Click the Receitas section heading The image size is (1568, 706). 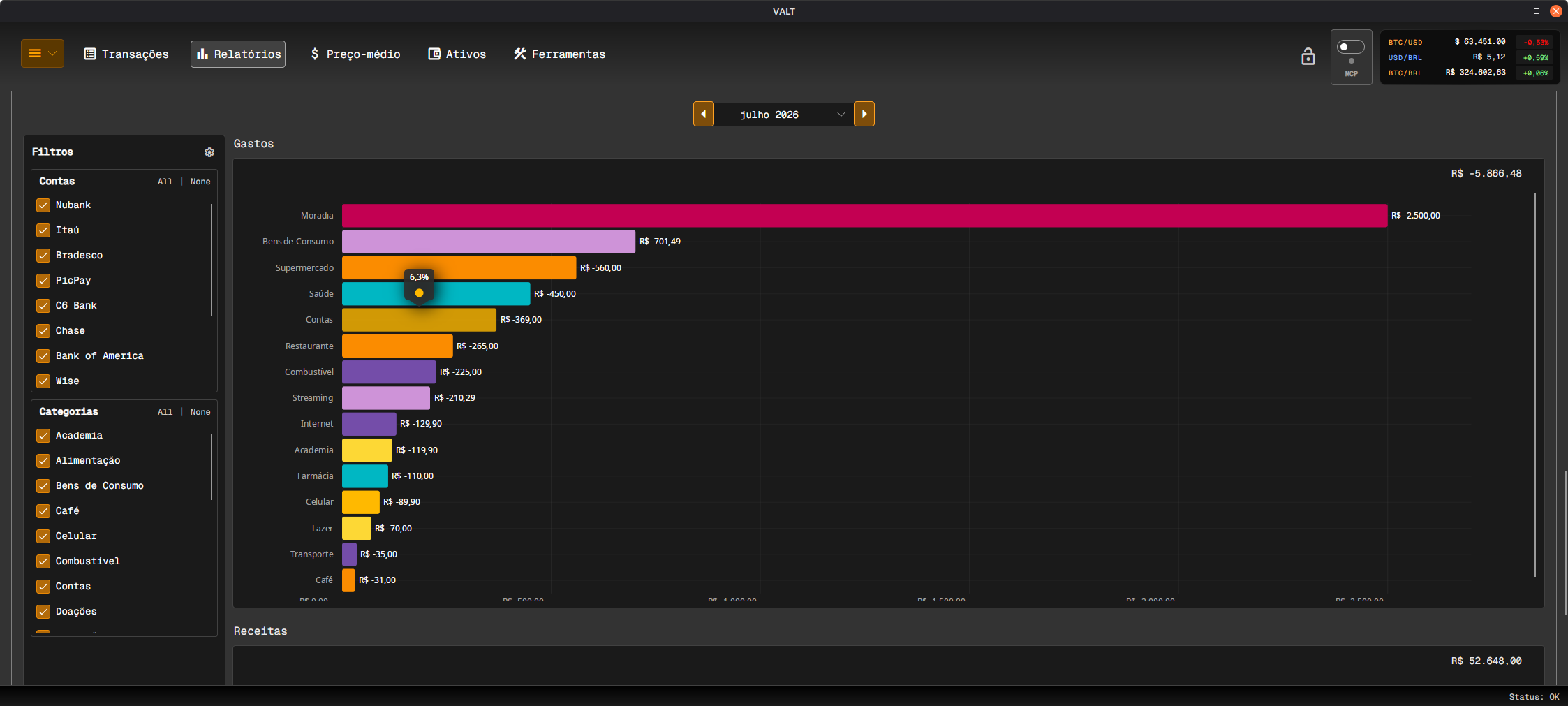coord(260,631)
